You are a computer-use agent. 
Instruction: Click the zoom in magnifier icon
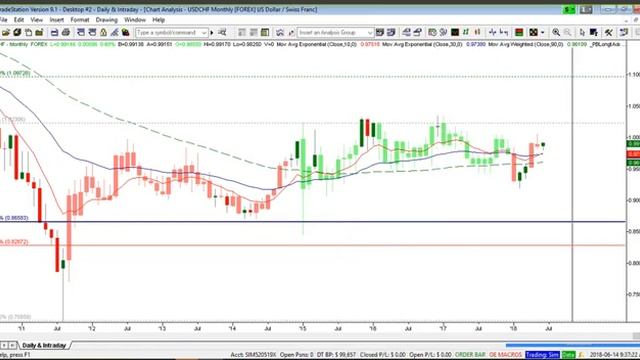(x=556, y=32)
